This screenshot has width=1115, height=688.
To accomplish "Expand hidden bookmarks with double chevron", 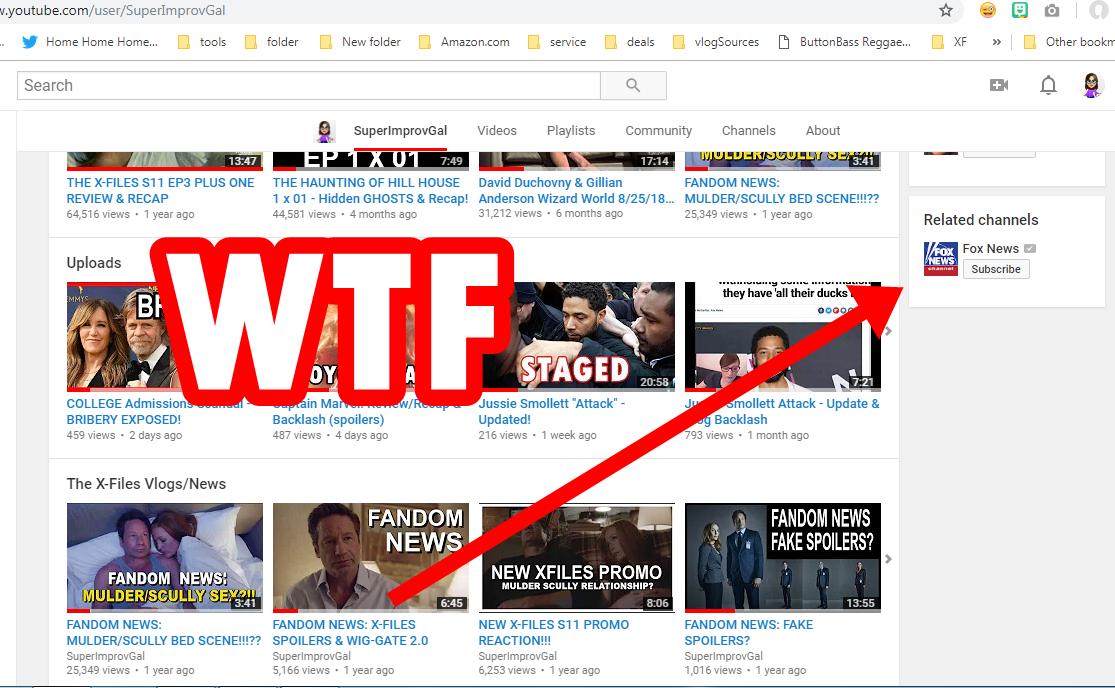I will pyautogui.click(x=996, y=42).
